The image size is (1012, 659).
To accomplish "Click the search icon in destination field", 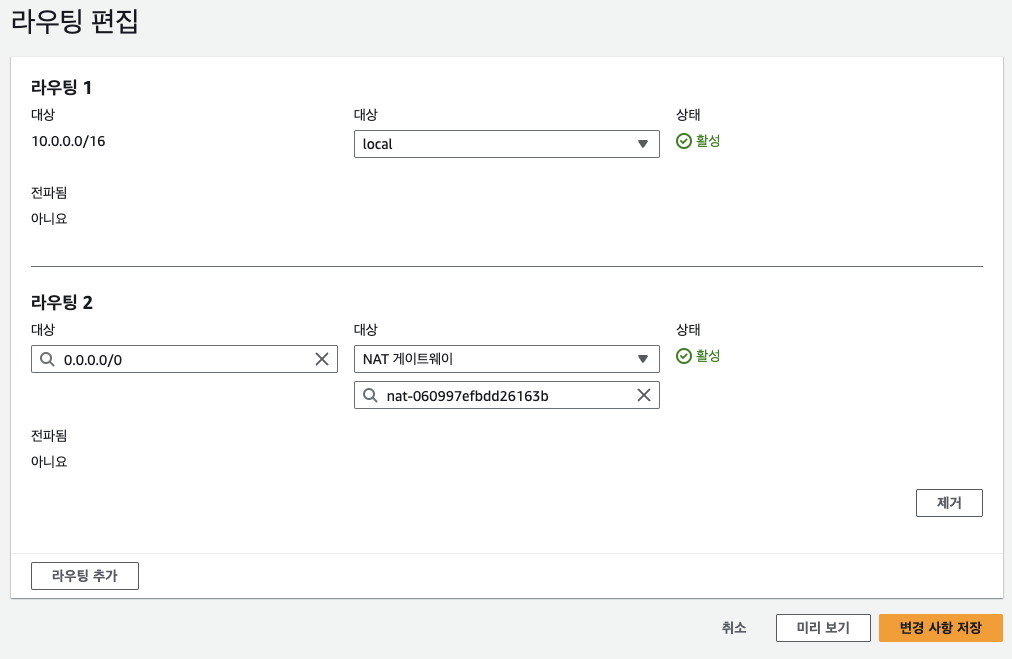I will pyautogui.click(x=47, y=360).
